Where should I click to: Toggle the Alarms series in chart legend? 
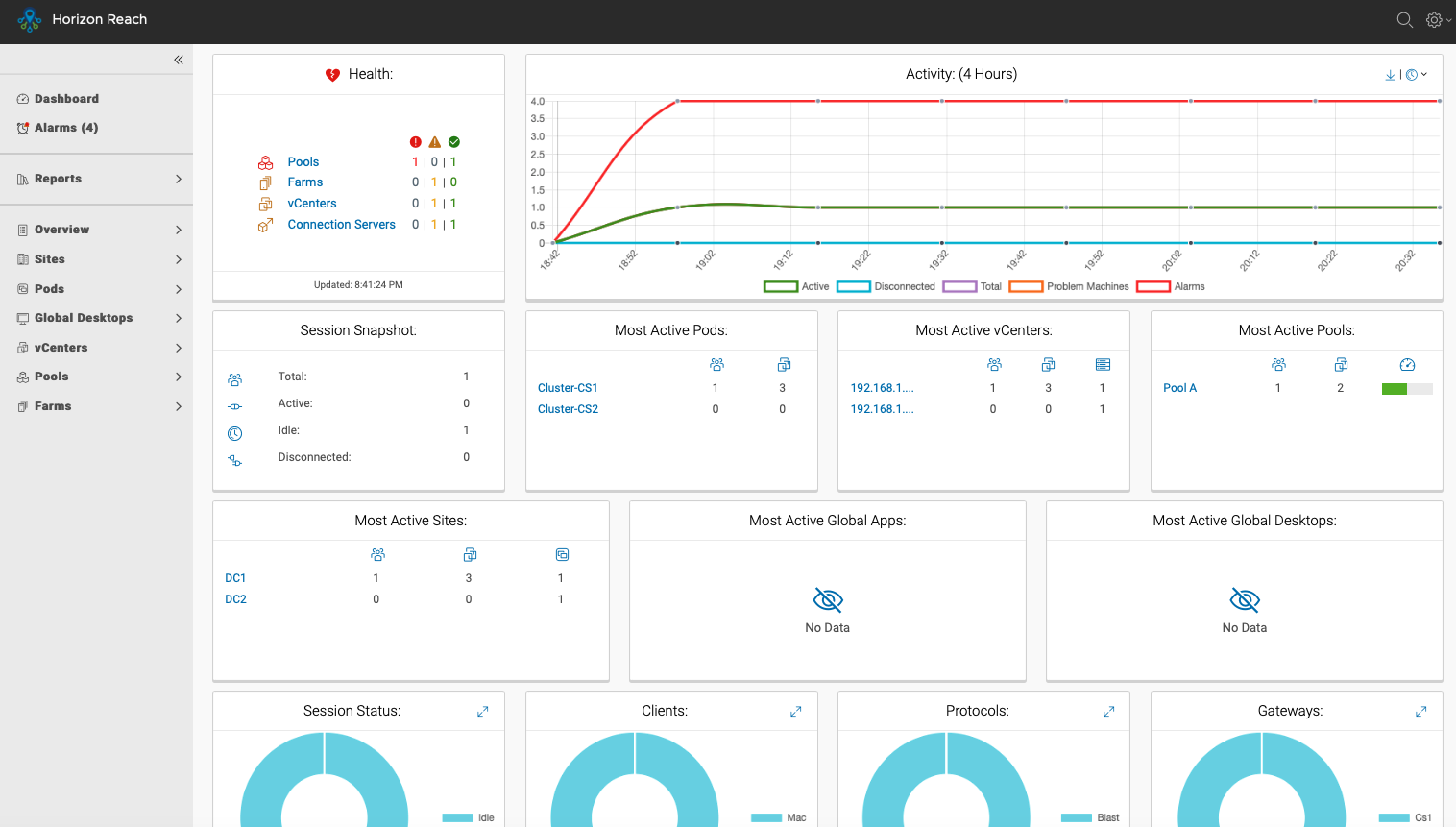(1171, 286)
